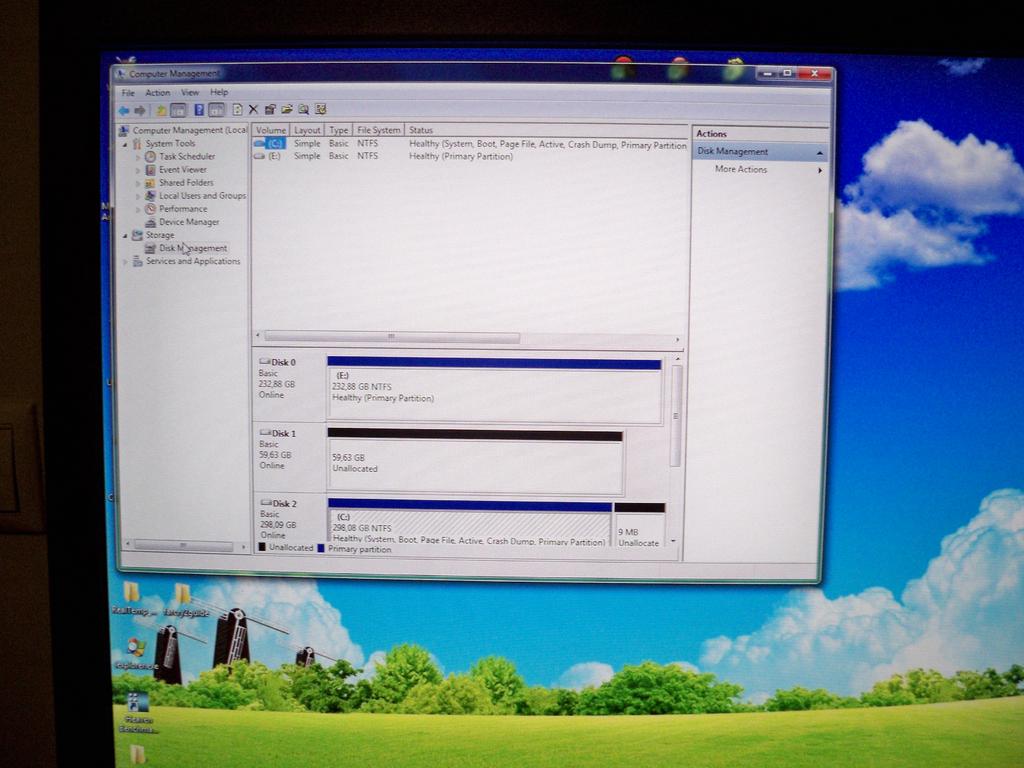
Task: Click the Refresh page icon in the toolbar
Action: [x=237, y=110]
